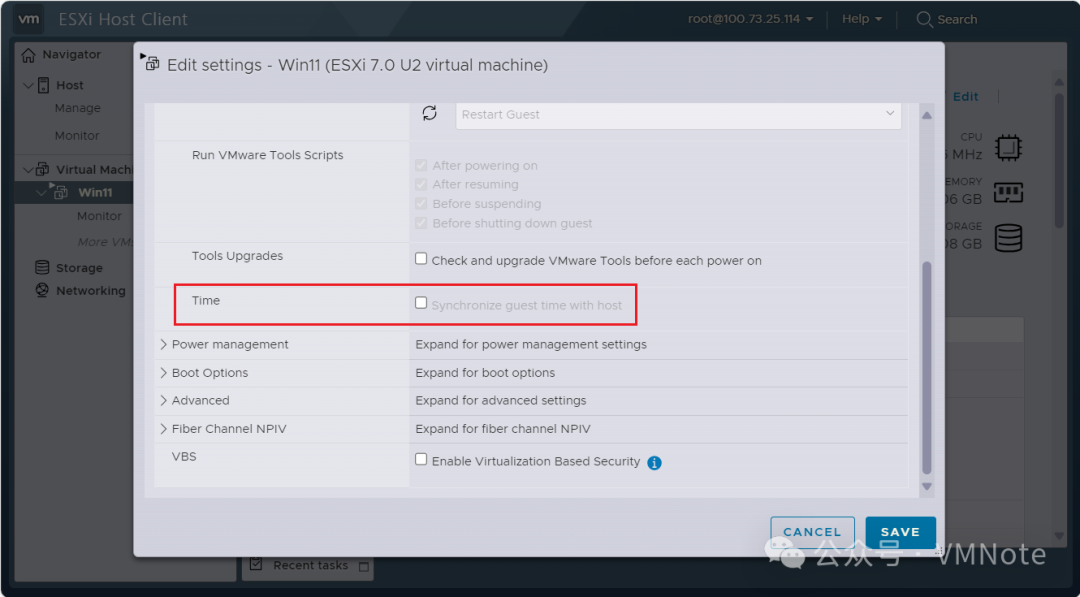Select More VMs item in Navigator

point(105,242)
